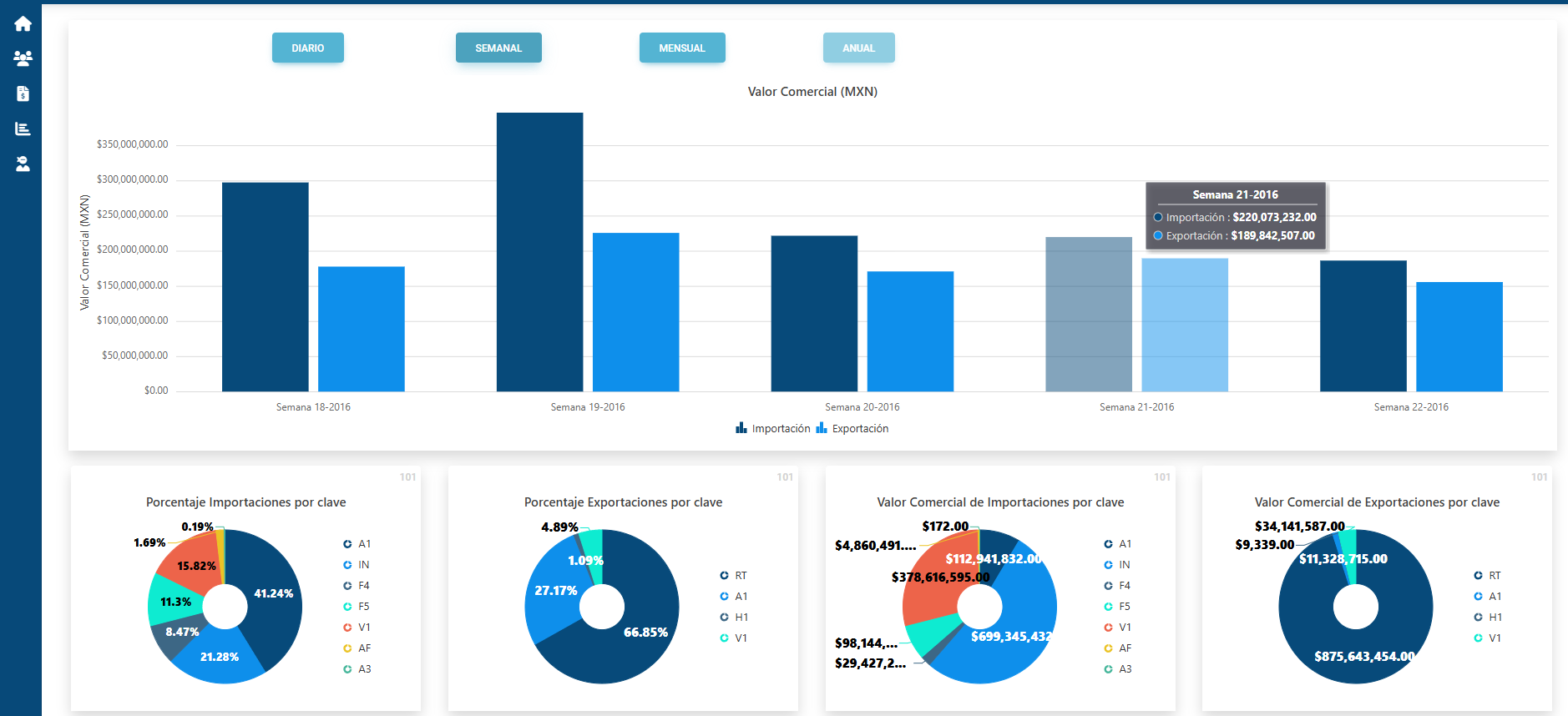Open the bar chart reports sidebar icon

[23, 129]
